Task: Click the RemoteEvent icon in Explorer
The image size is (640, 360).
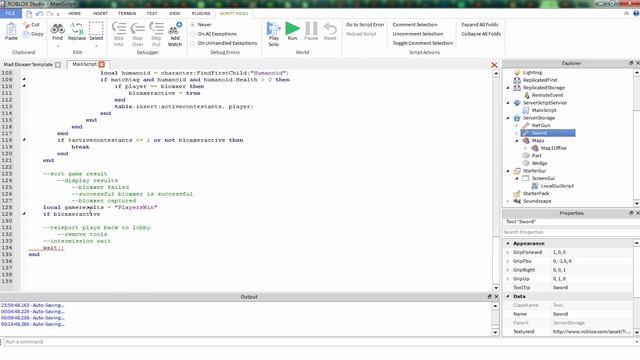Action: (x=527, y=95)
